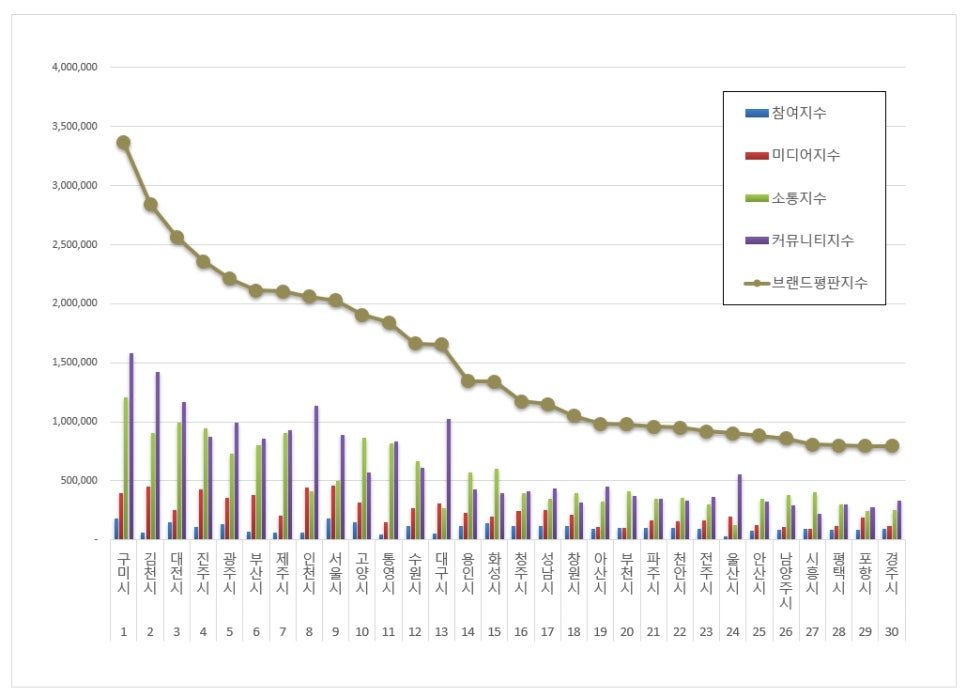Select the 브랜드평판지수 legend label
The width and height of the screenshot is (966, 697).
pyautogui.click(x=819, y=283)
